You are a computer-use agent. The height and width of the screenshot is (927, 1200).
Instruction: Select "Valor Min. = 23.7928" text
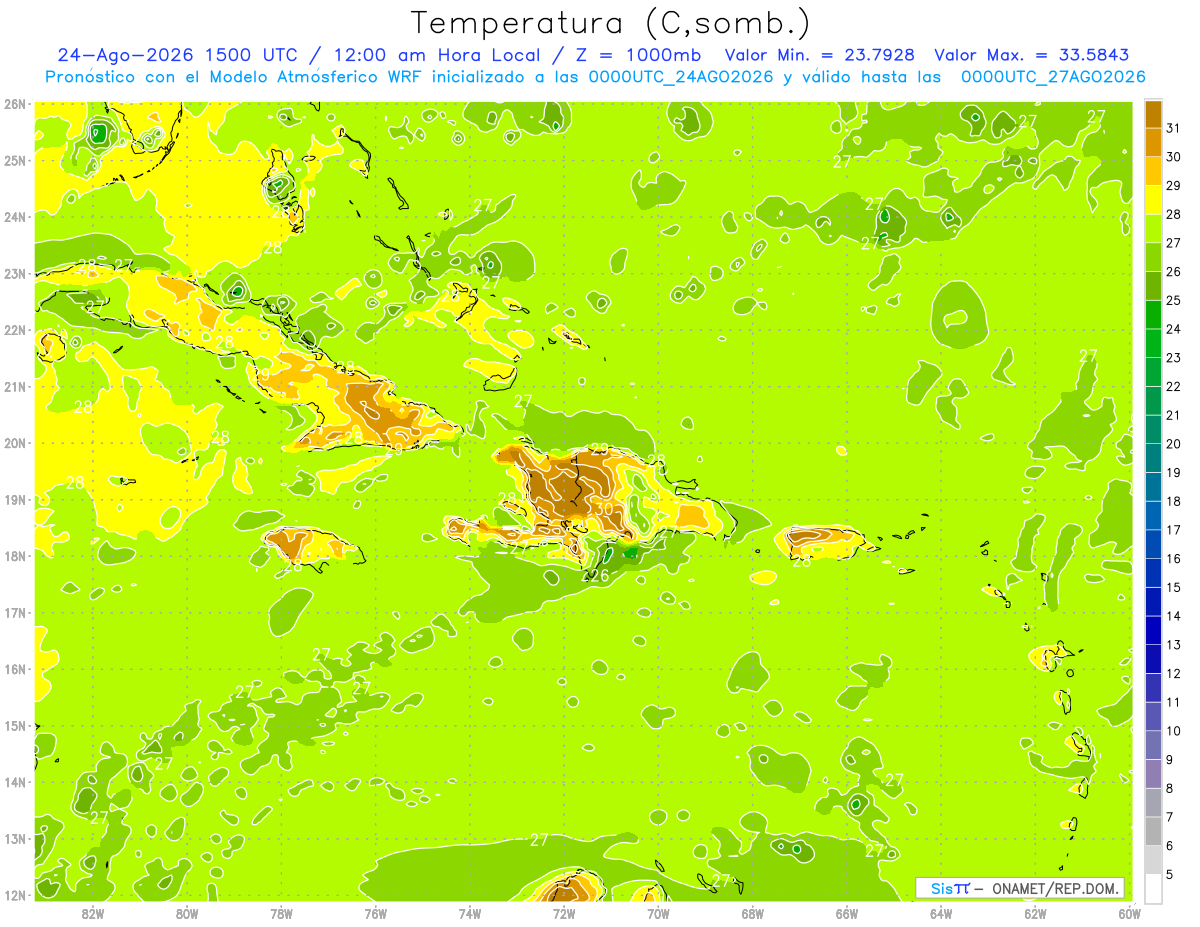tap(820, 55)
